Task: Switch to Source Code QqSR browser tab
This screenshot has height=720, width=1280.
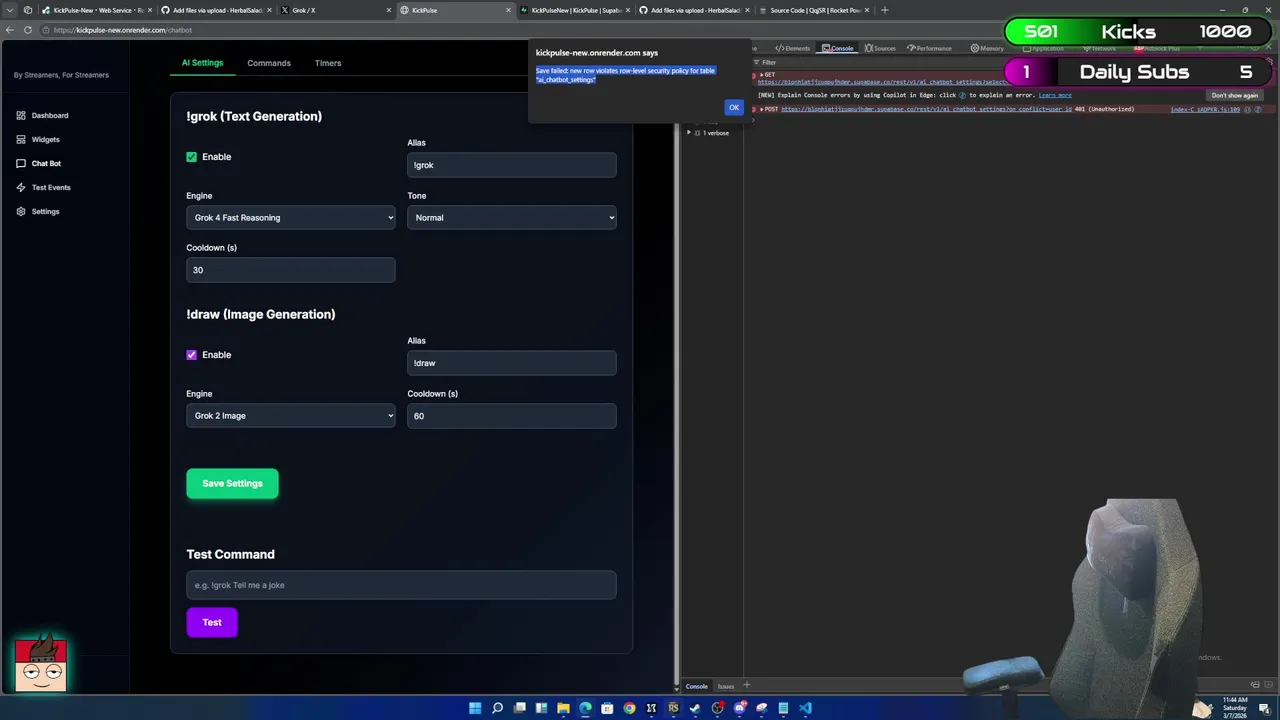Action: pyautogui.click(x=815, y=10)
